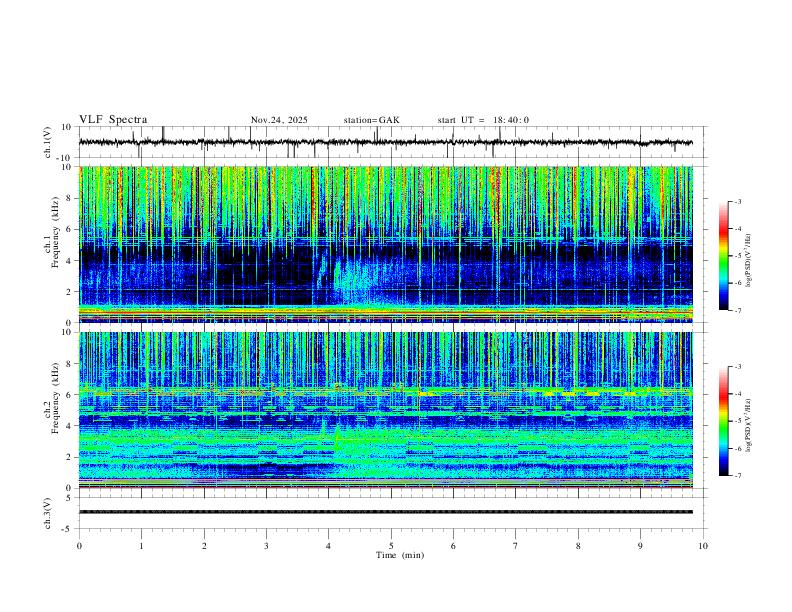Click the time axis tick label '5'
Screen dimensions: 792x612
click(391, 546)
